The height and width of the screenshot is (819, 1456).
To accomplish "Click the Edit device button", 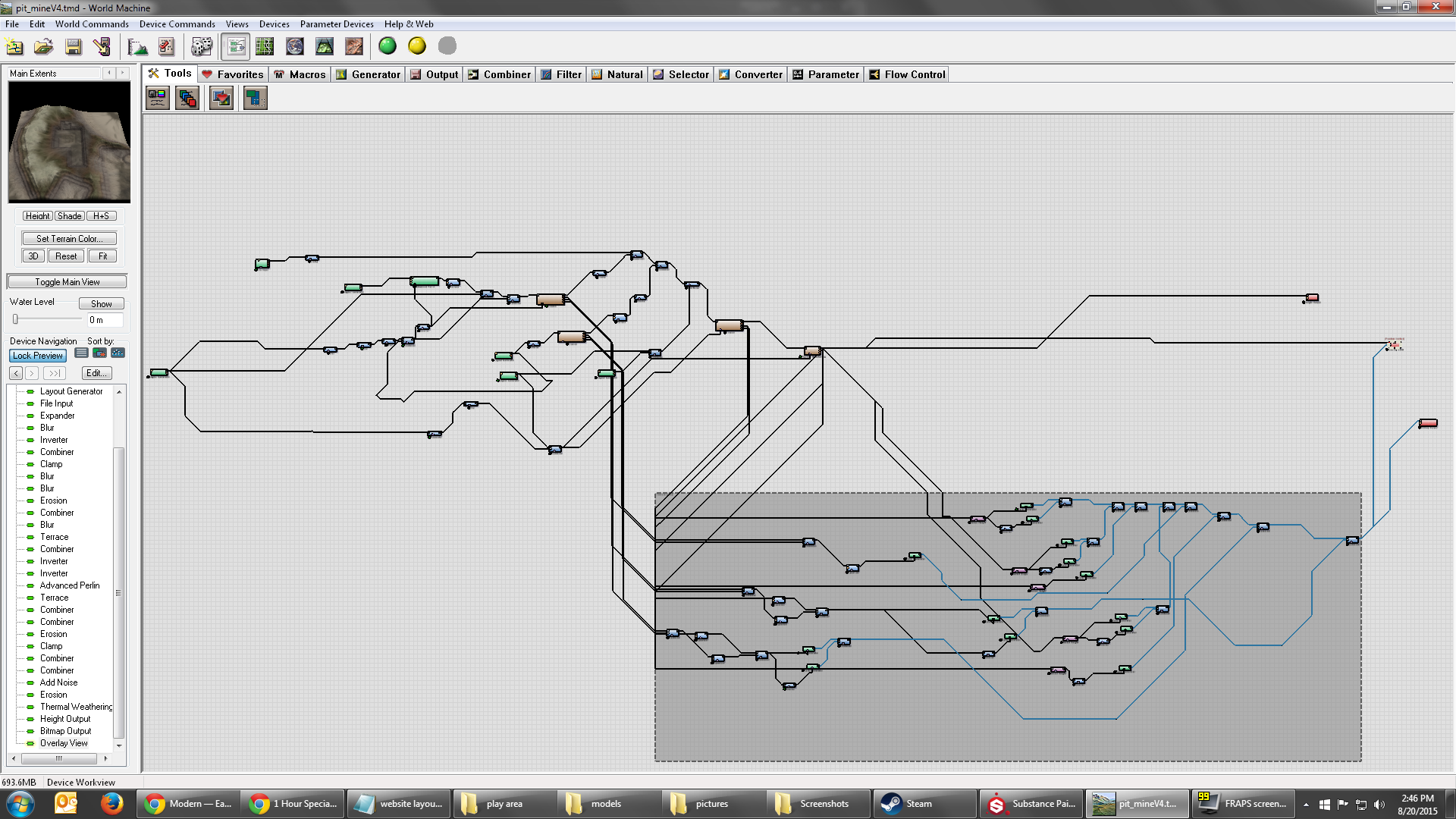I will point(96,373).
